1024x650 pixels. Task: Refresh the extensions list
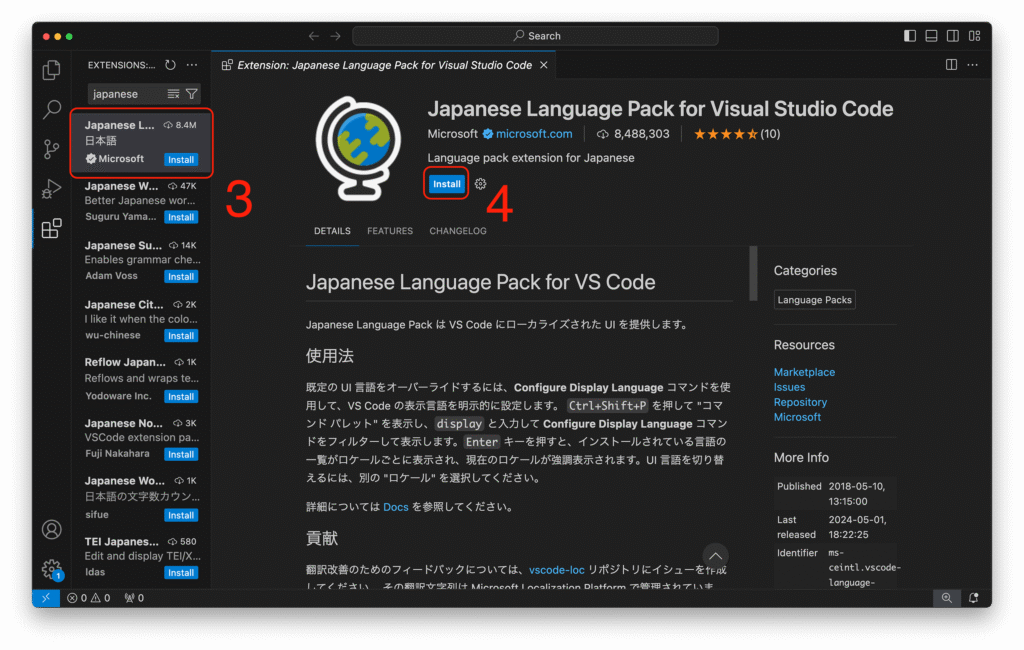(170, 65)
